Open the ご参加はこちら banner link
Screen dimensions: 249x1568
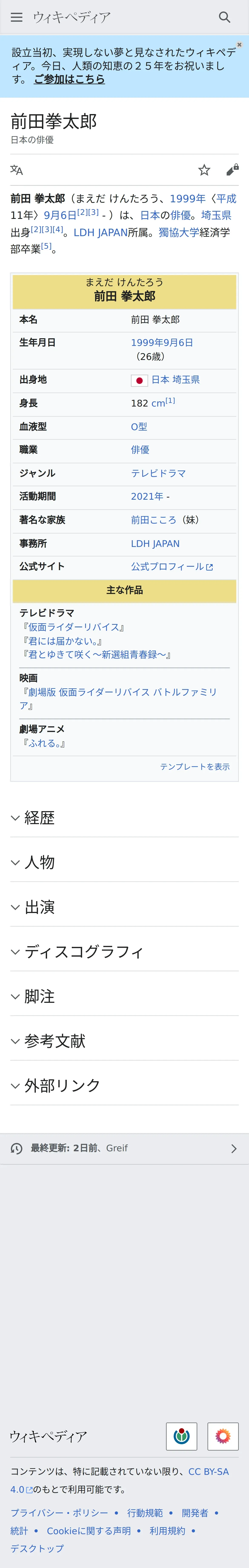pos(69,79)
